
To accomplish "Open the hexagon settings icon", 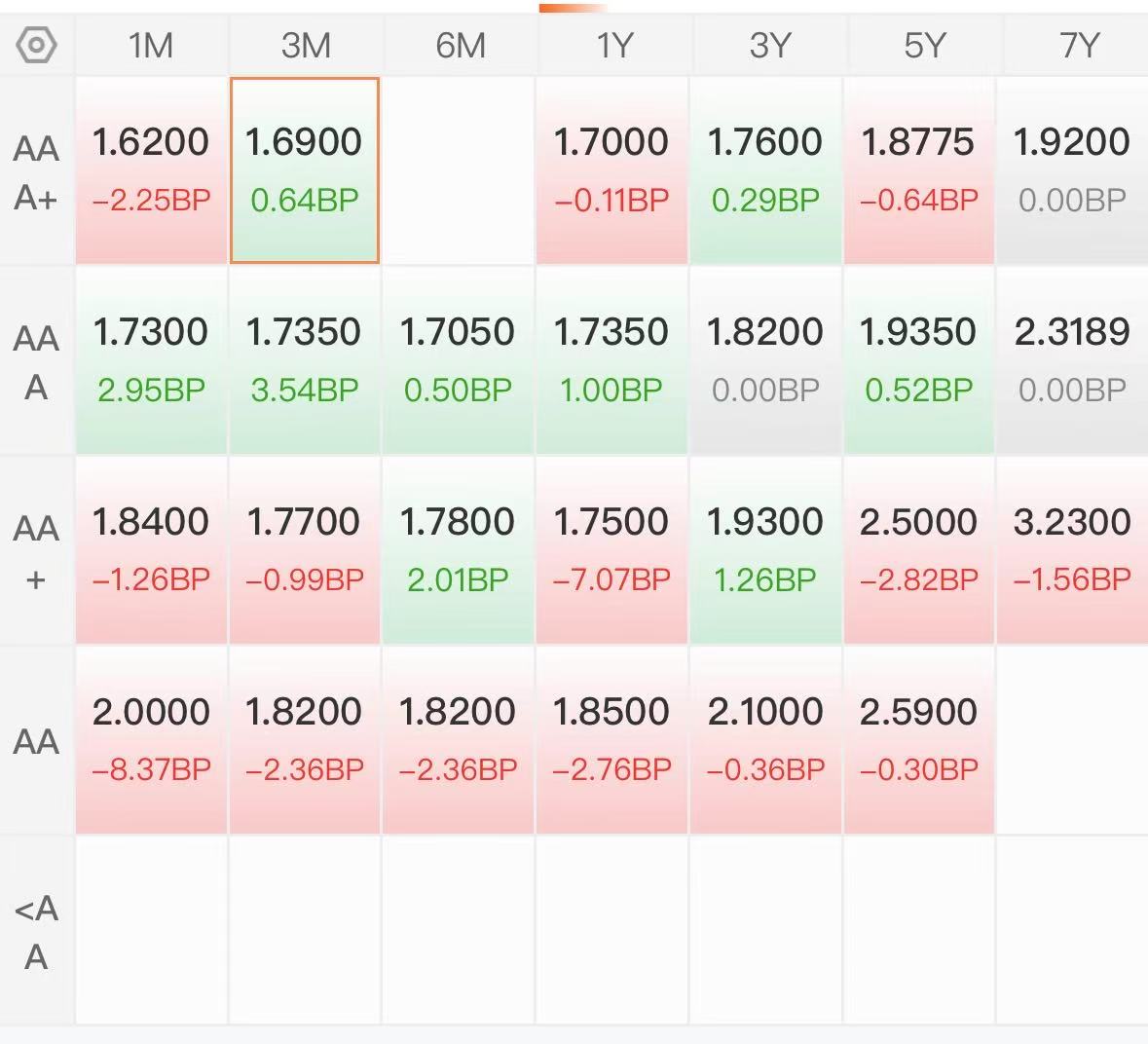I will tap(36, 45).
